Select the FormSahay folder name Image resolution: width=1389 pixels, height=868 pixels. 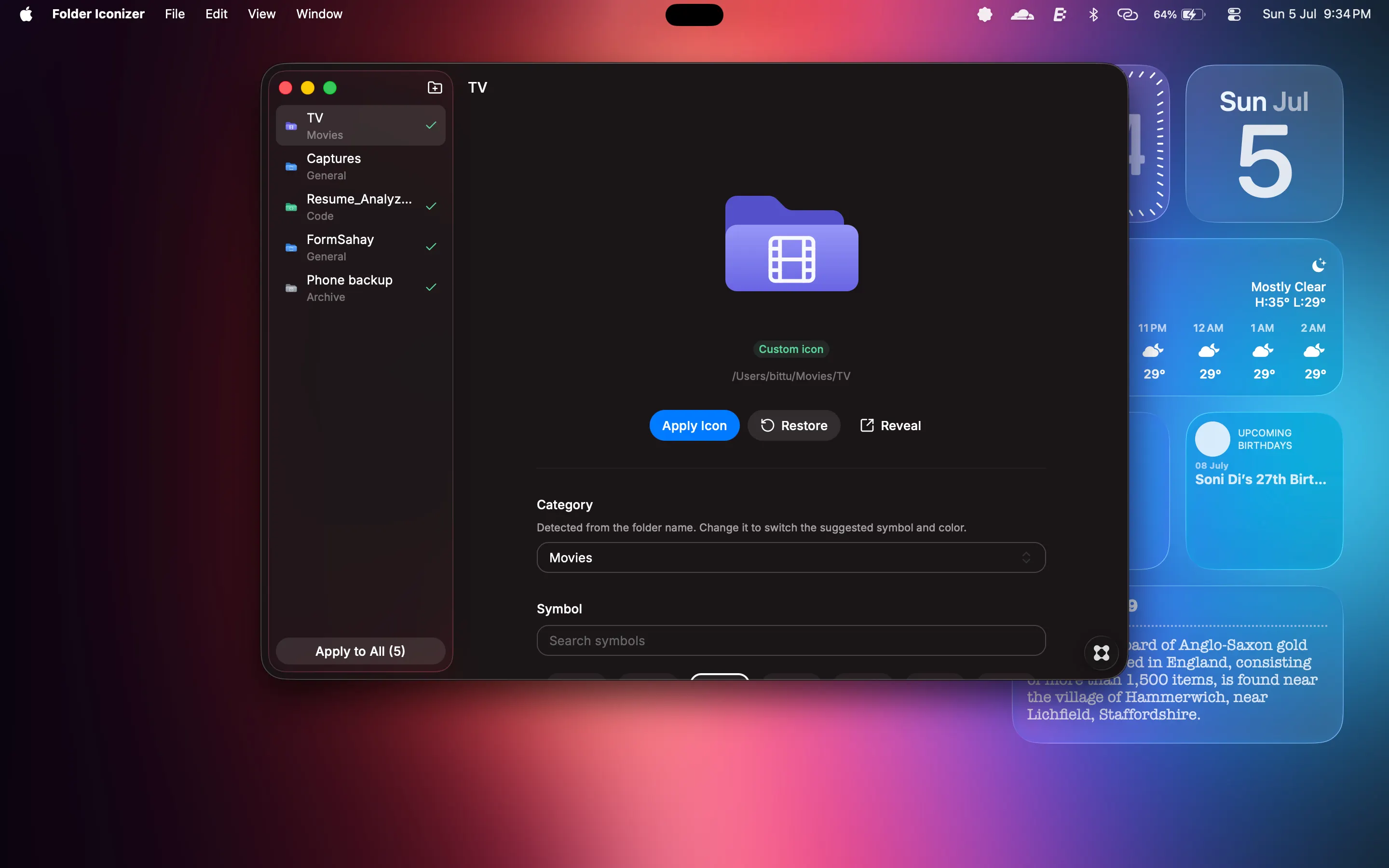tap(340, 239)
